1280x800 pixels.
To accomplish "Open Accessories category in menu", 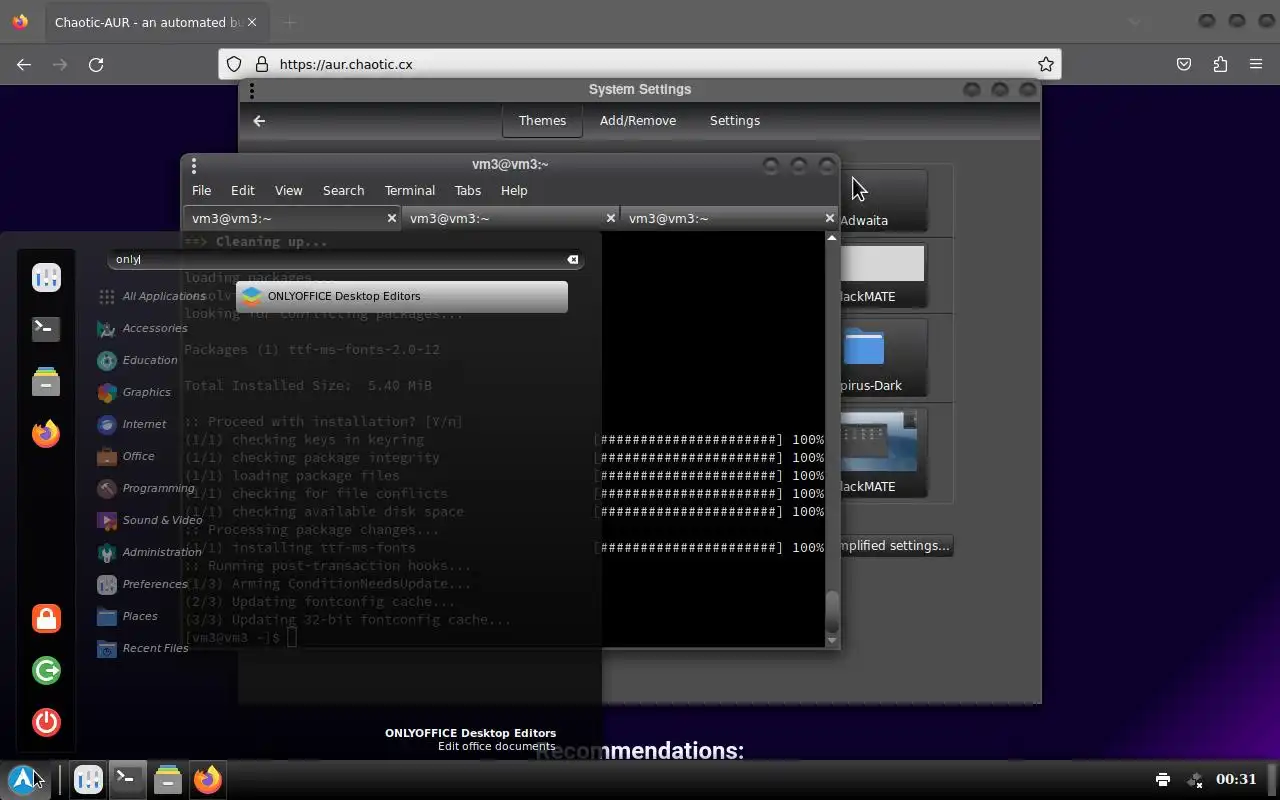I will point(142,328).
